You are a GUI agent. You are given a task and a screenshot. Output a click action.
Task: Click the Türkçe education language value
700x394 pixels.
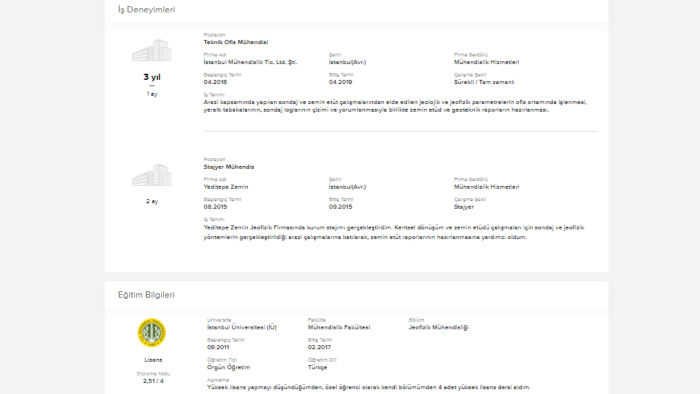coord(317,368)
